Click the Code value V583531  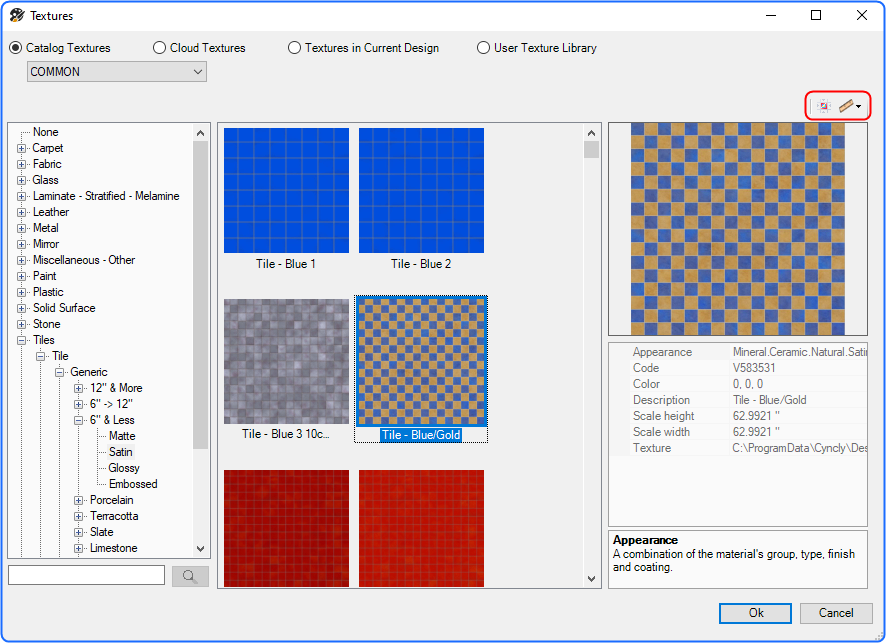(x=754, y=368)
